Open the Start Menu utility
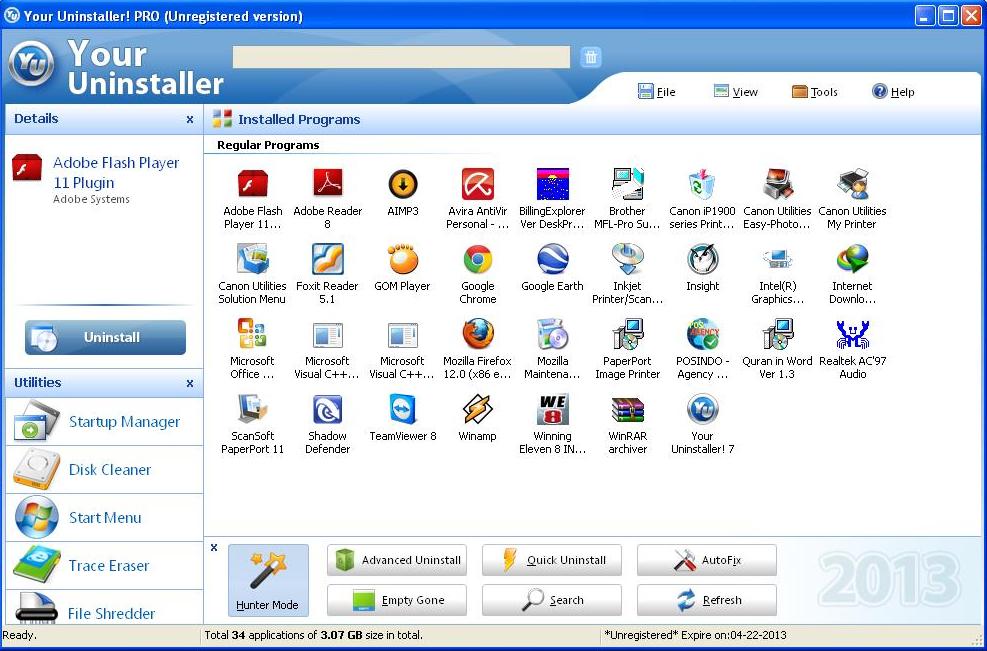Image resolution: width=987 pixels, height=651 pixels. pyautogui.click(x=104, y=518)
